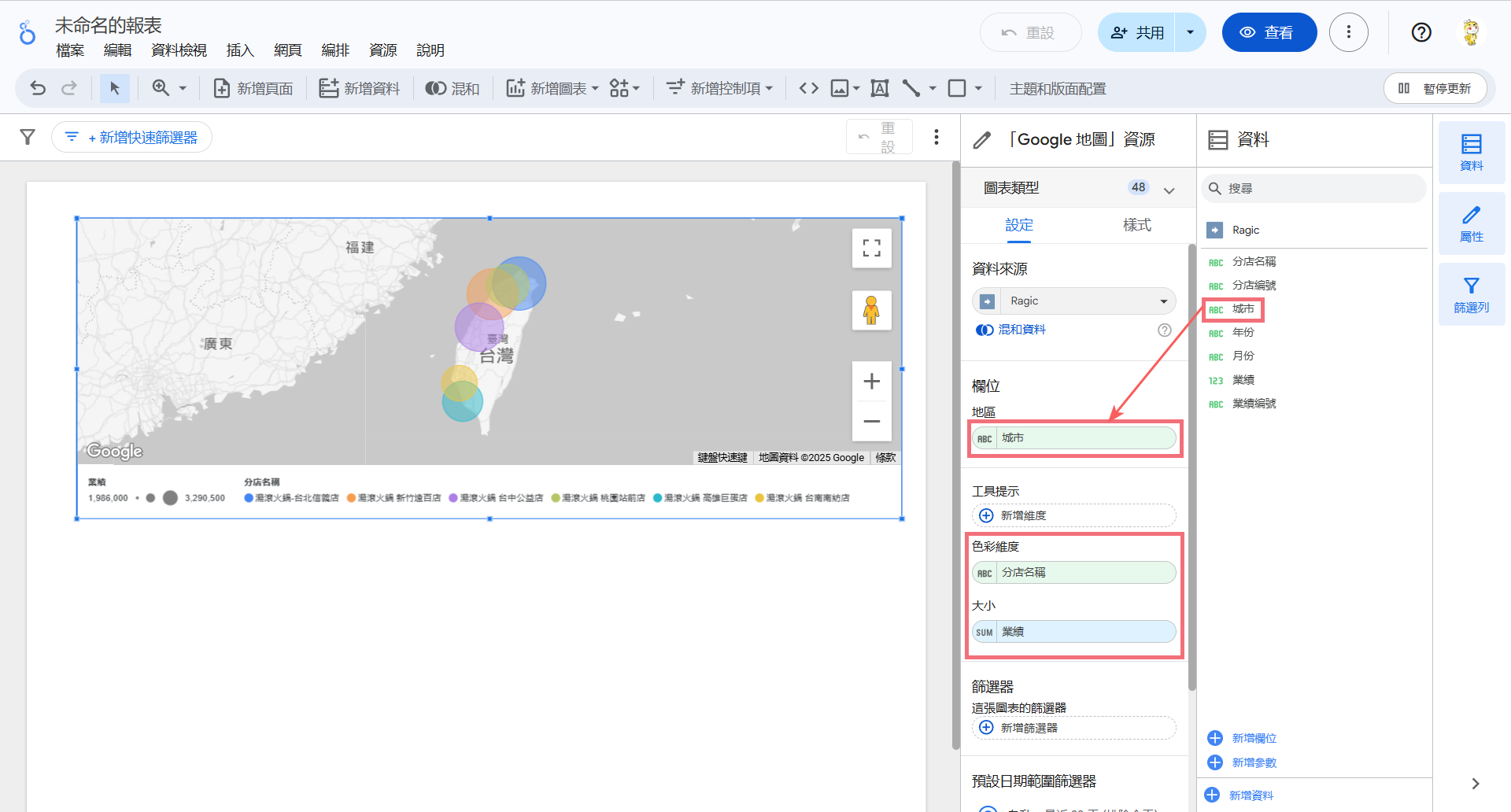This screenshot has width=1511, height=812.
Task: Click the redo arrow in toolbar
Action: tap(69, 88)
